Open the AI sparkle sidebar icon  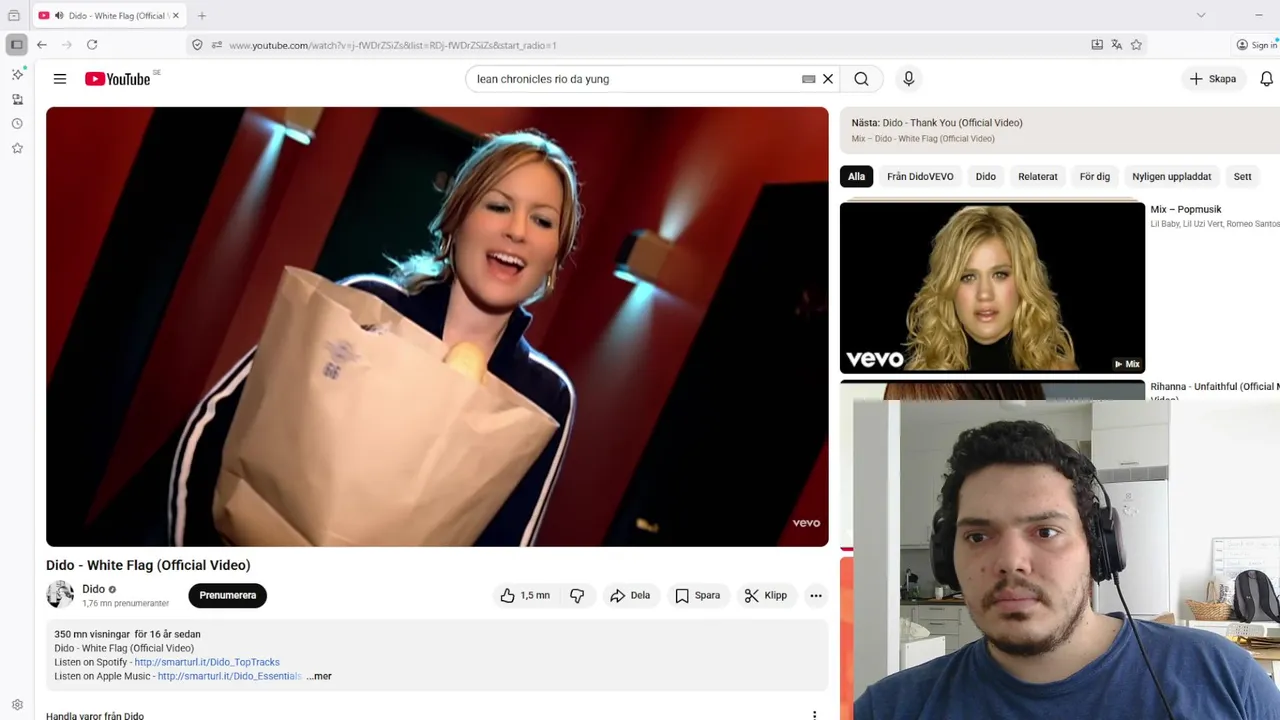tap(17, 75)
